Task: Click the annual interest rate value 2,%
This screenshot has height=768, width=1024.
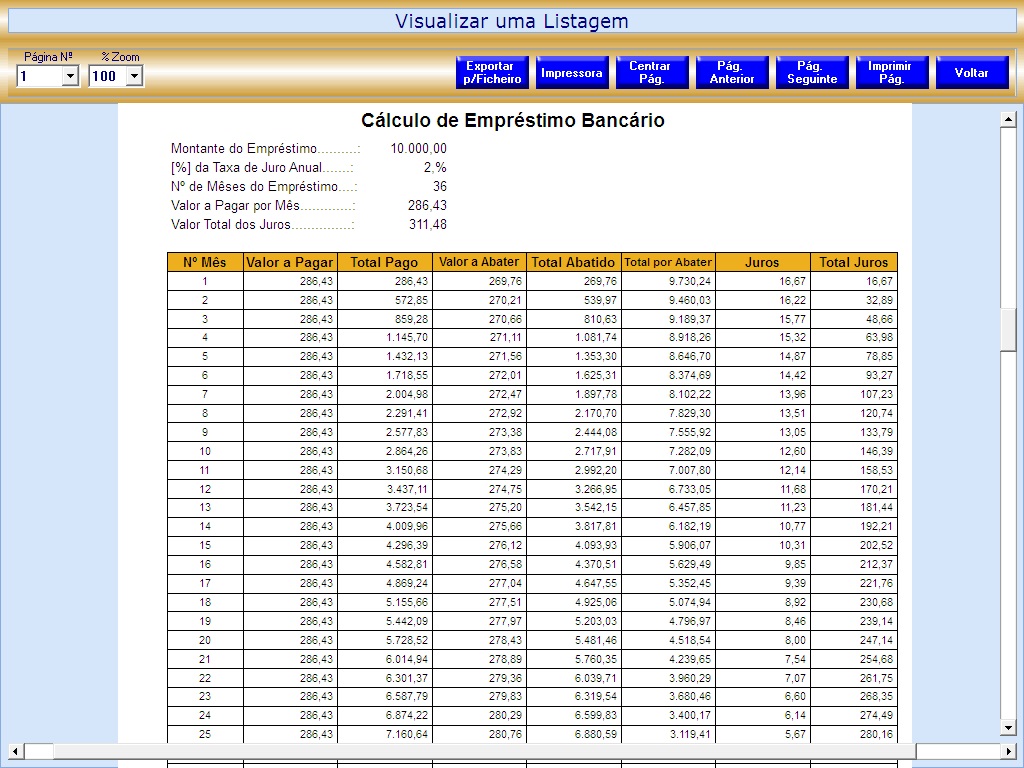Action: click(x=435, y=167)
